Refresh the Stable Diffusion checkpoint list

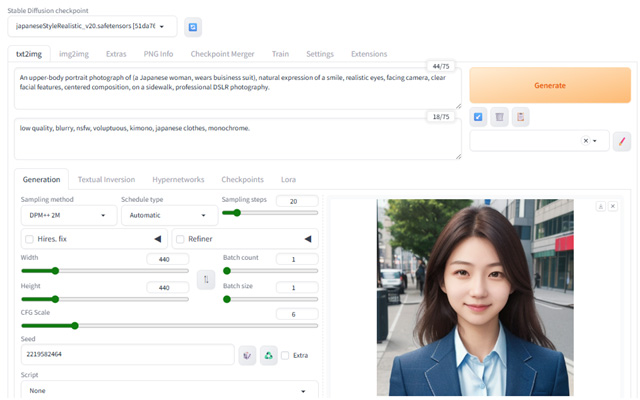tap(193, 26)
